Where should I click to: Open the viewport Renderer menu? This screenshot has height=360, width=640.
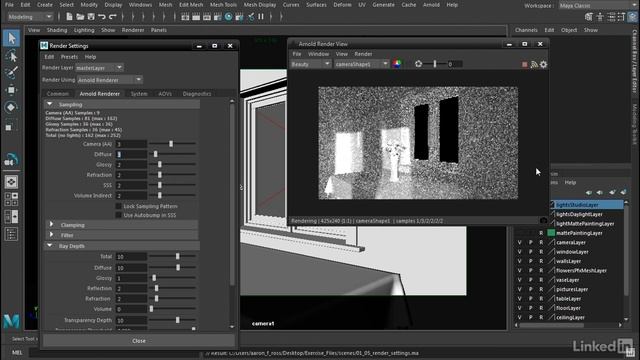(x=133, y=30)
